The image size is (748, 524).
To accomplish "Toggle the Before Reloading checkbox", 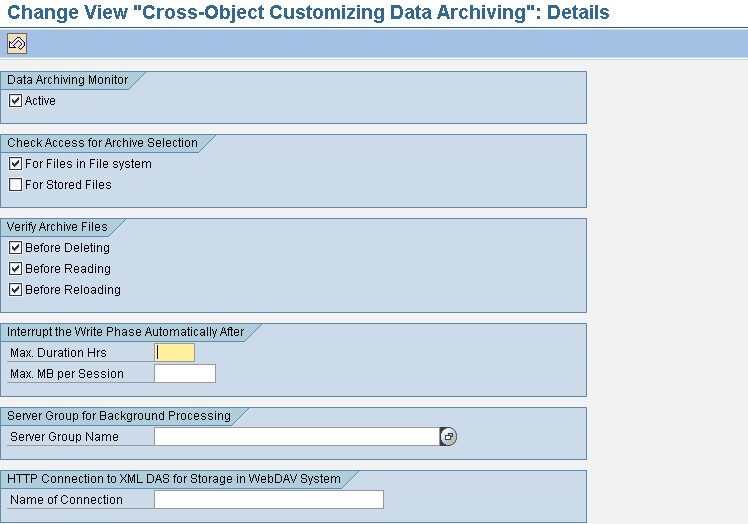I will point(15,290).
